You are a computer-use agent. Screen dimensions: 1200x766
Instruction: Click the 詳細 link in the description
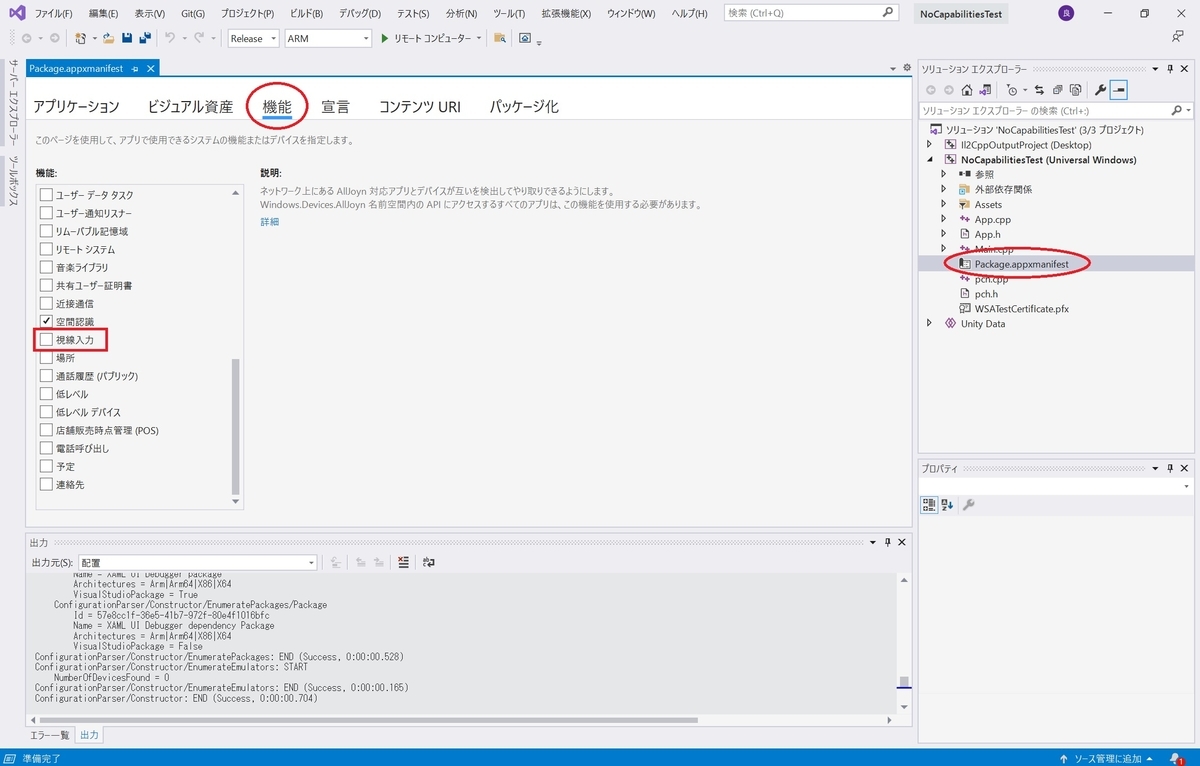pos(270,222)
